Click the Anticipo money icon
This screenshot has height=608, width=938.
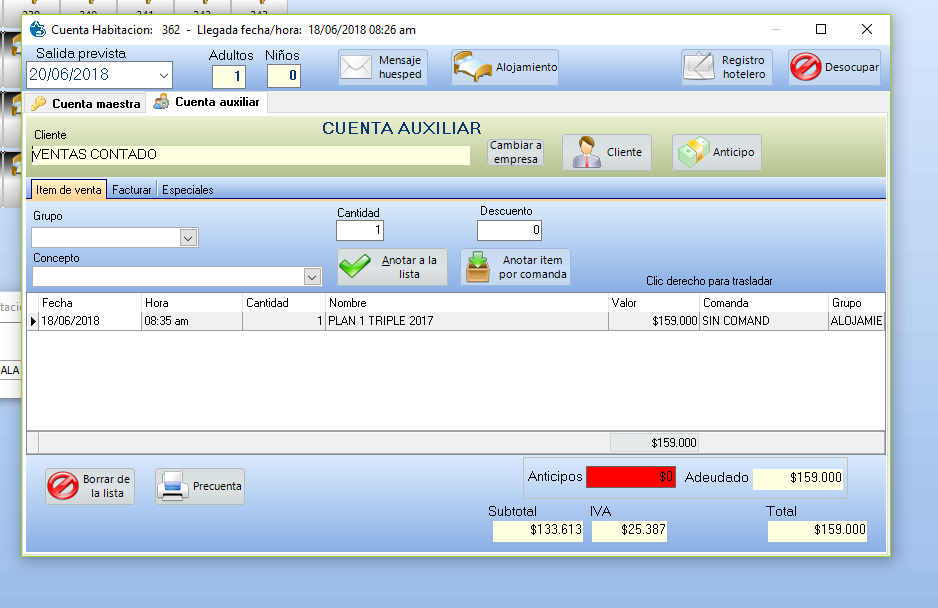pyautogui.click(x=694, y=153)
